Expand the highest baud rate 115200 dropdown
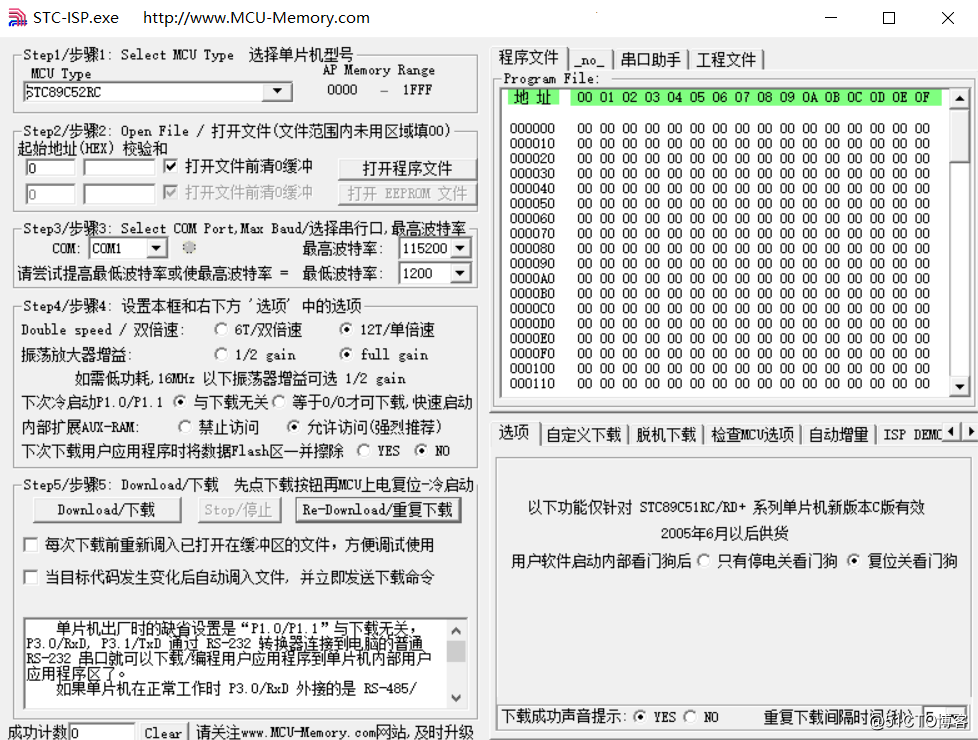This screenshot has height=740, width=978. [x=463, y=247]
